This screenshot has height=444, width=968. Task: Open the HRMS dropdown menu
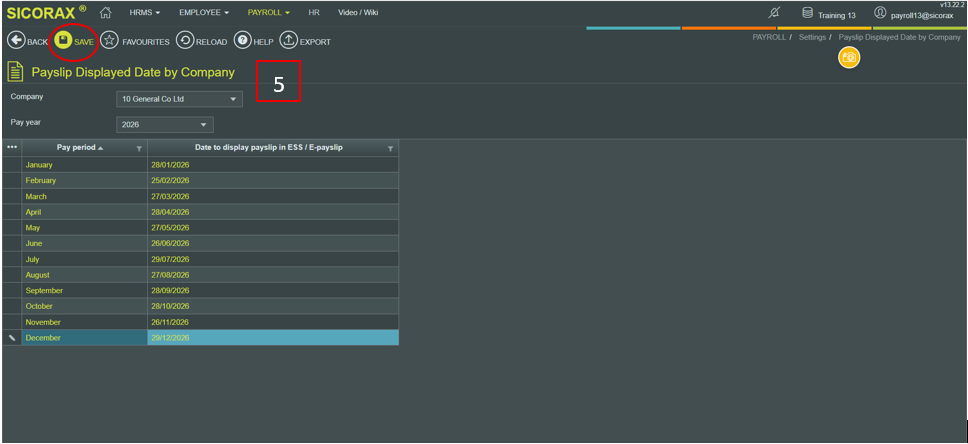145,13
